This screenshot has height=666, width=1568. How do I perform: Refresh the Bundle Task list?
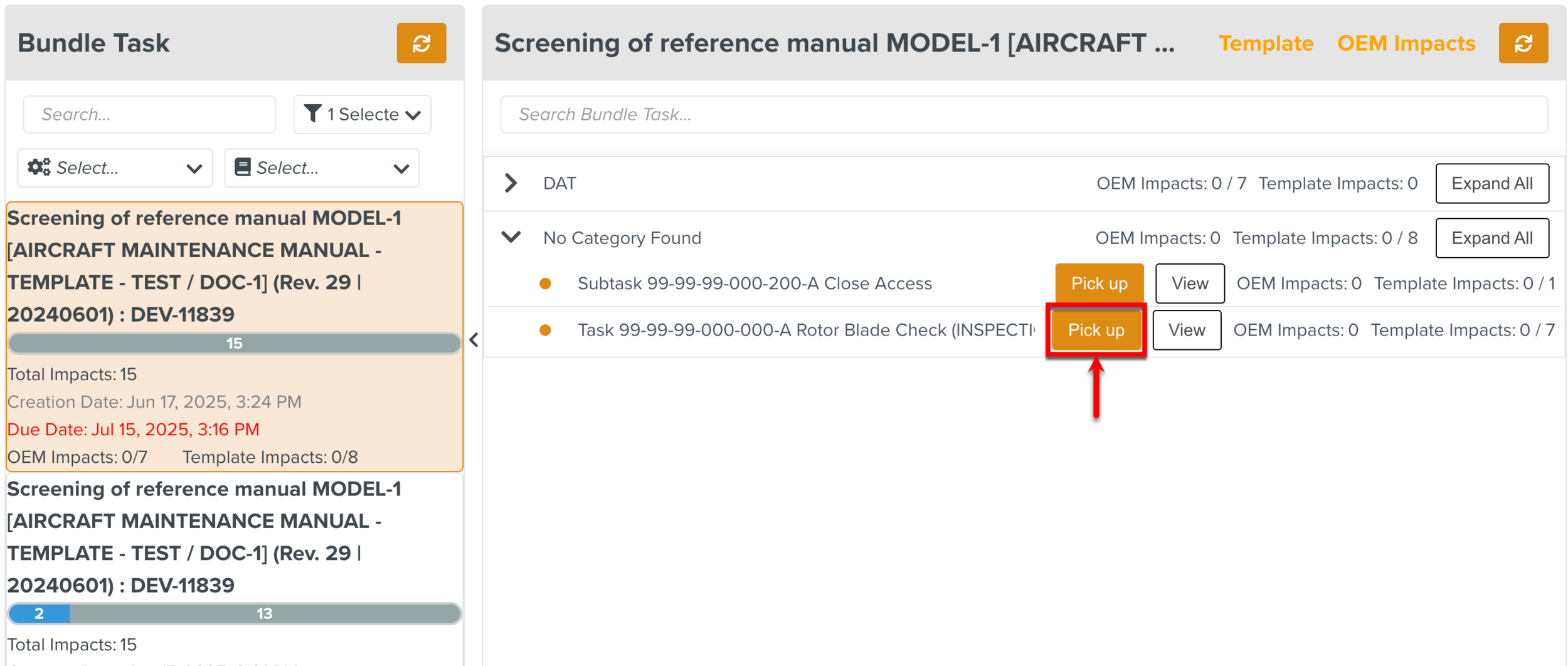point(421,43)
